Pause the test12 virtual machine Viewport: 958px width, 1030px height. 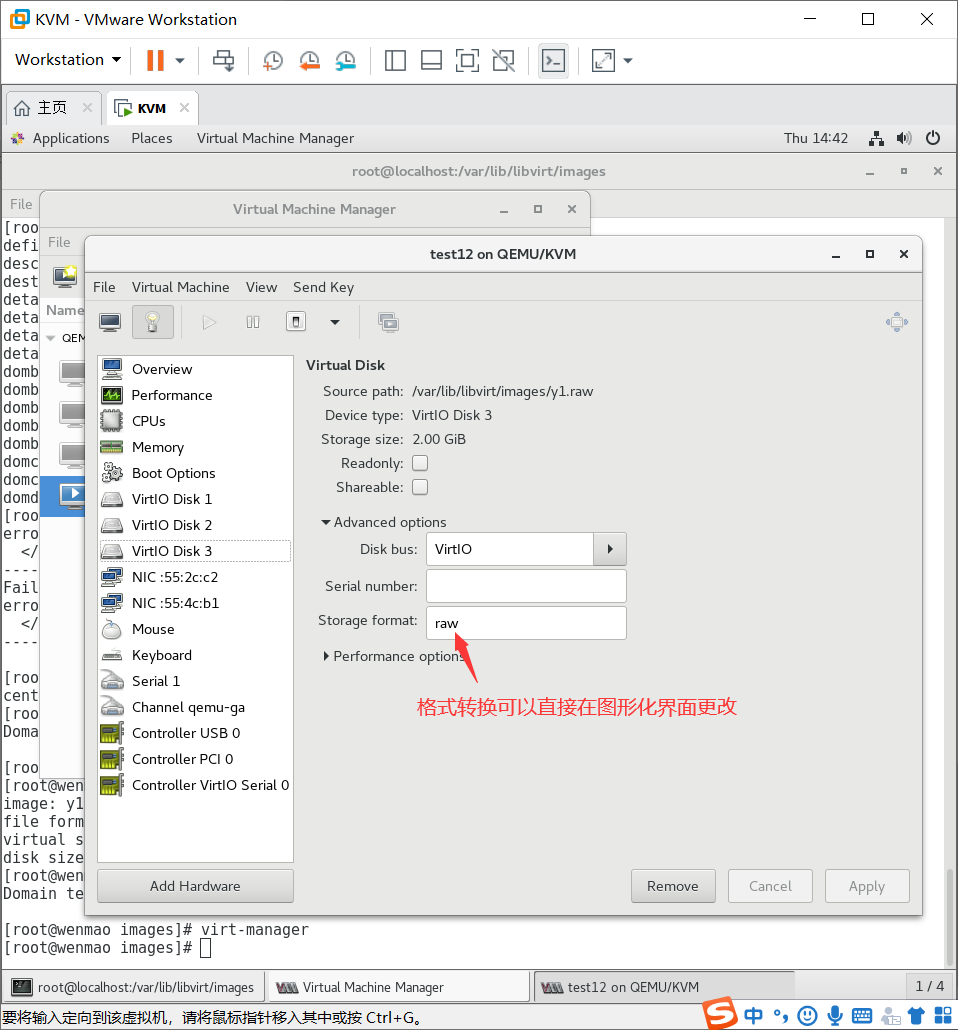253,322
